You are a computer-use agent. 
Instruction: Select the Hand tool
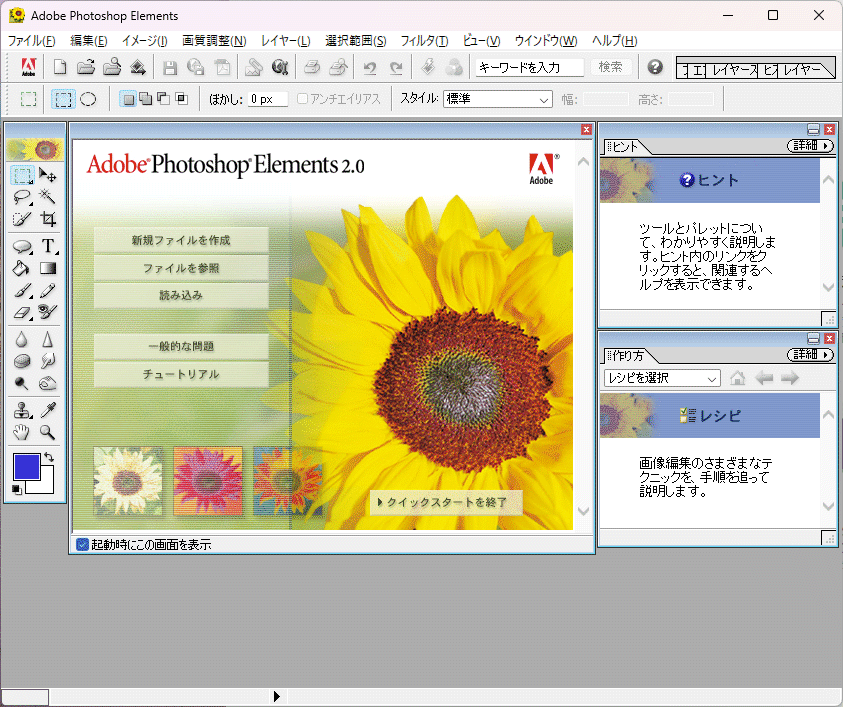22,432
